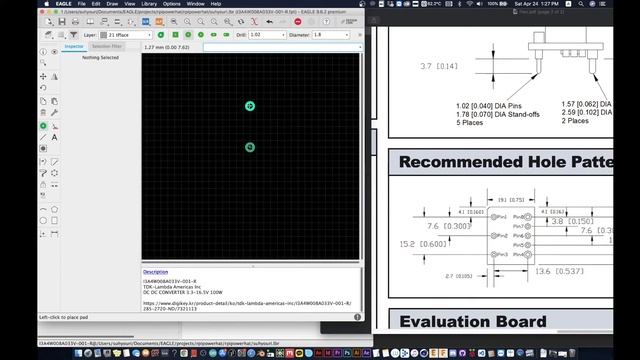640x360 pixels.
Task: Open the Edit menu
Action: click(x=96, y=4)
